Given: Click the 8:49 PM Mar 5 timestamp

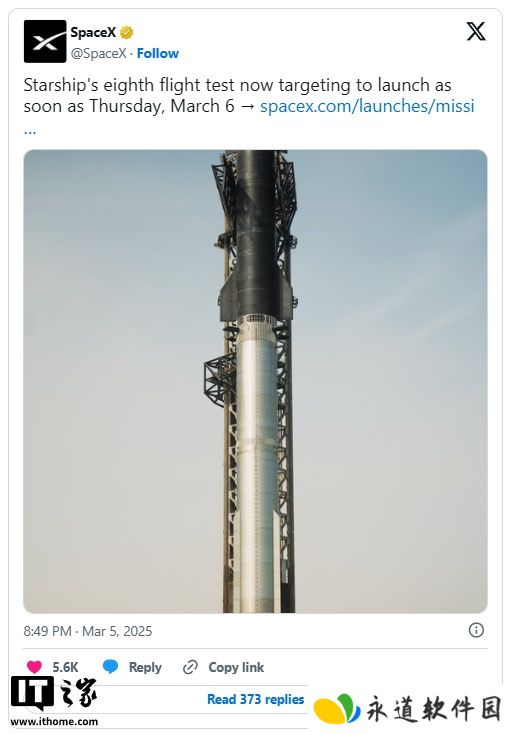Looking at the screenshot, I should (x=88, y=631).
